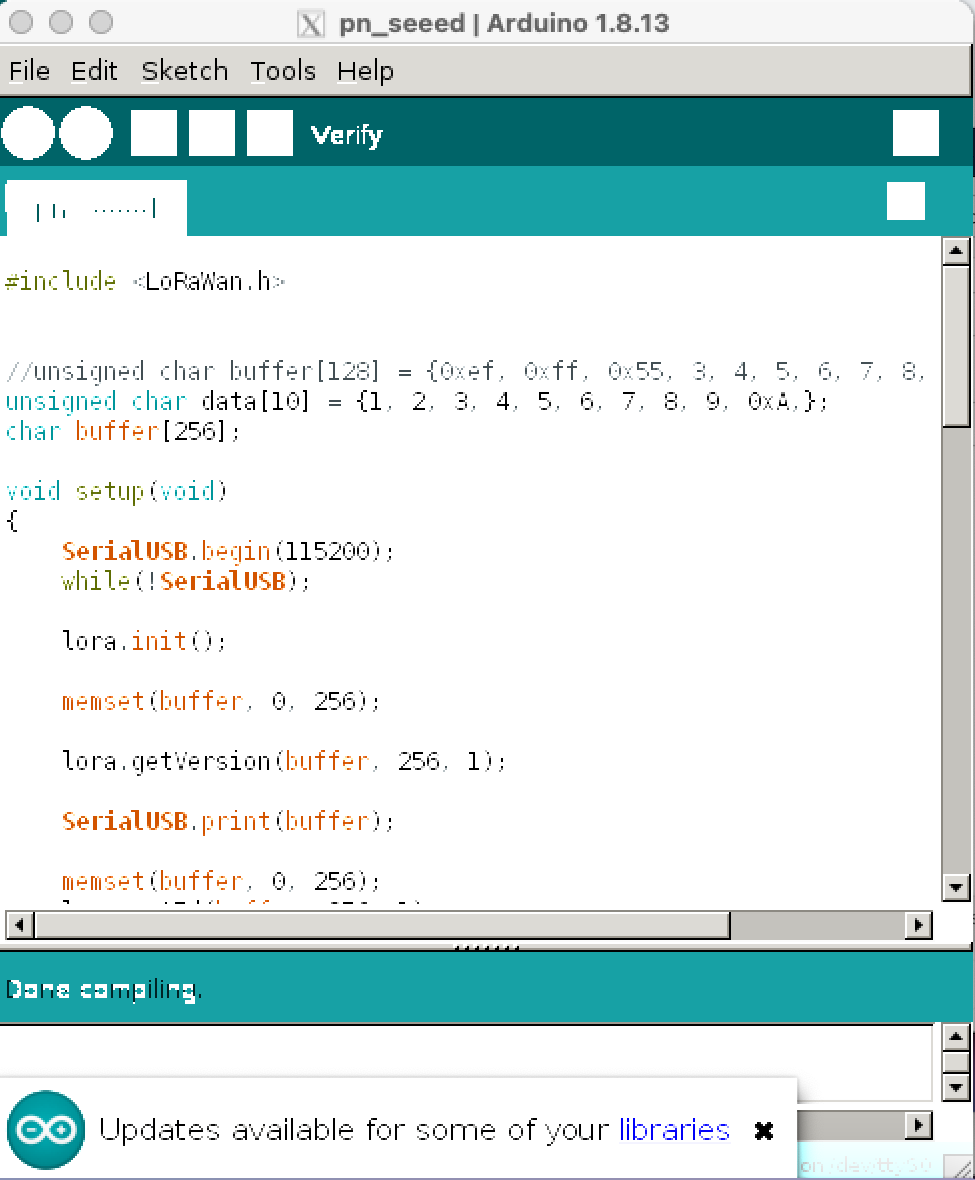Follow the libraries link in the notification

tap(674, 1131)
